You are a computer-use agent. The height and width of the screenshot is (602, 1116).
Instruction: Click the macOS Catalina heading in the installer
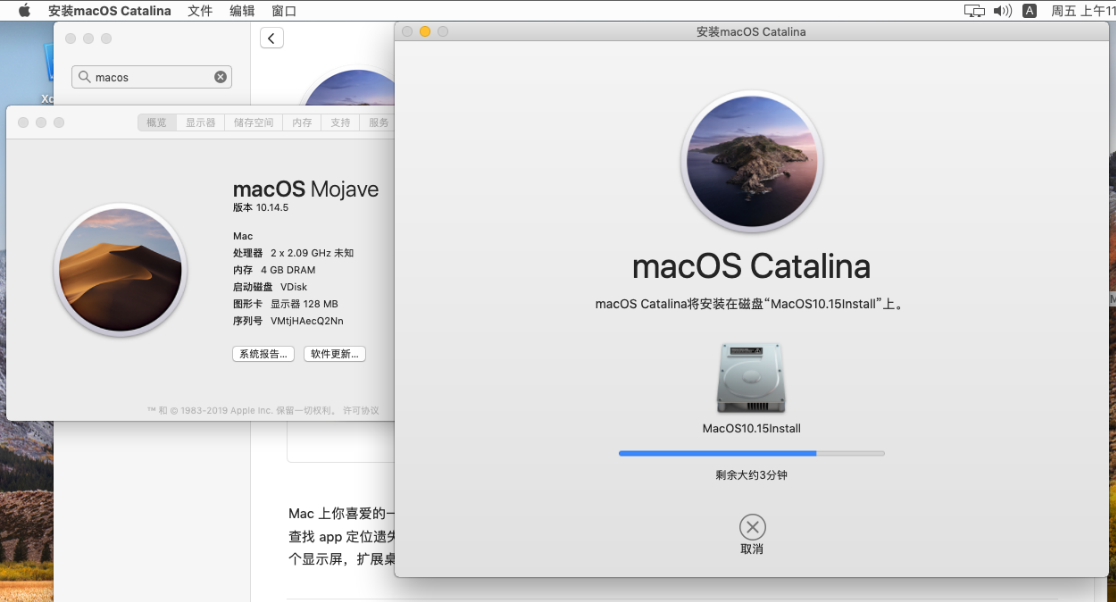point(751,267)
